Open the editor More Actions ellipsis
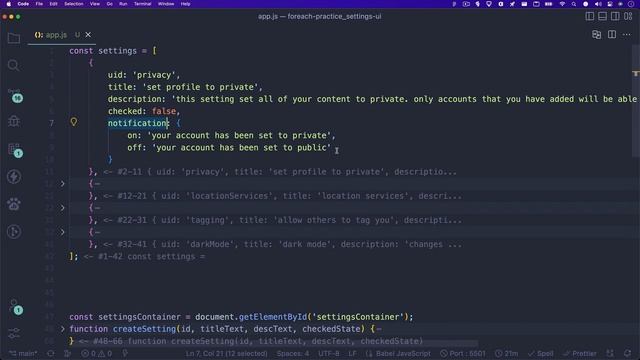The width and height of the screenshot is (640, 360). click(627, 35)
